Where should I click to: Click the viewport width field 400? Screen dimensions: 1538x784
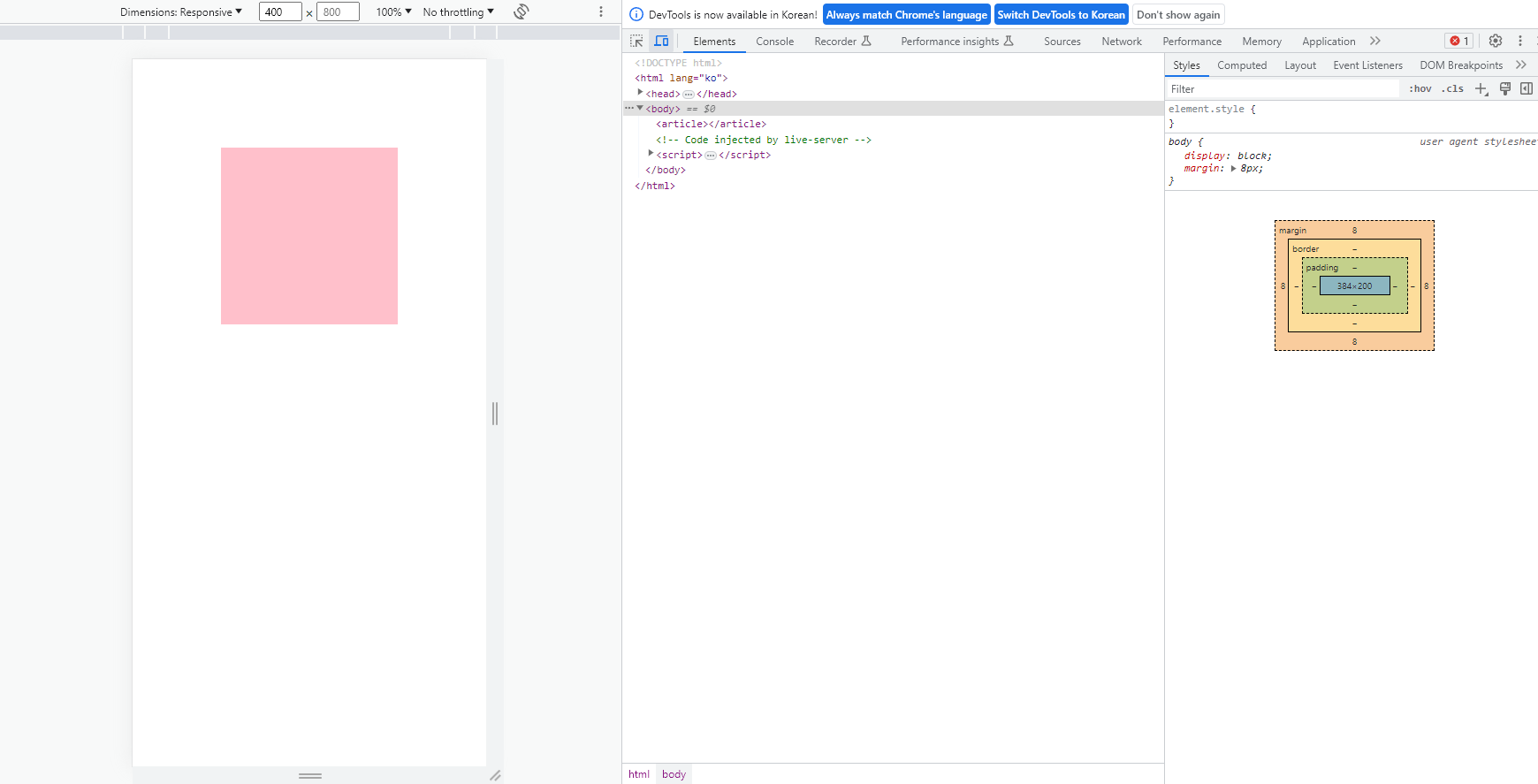point(280,11)
